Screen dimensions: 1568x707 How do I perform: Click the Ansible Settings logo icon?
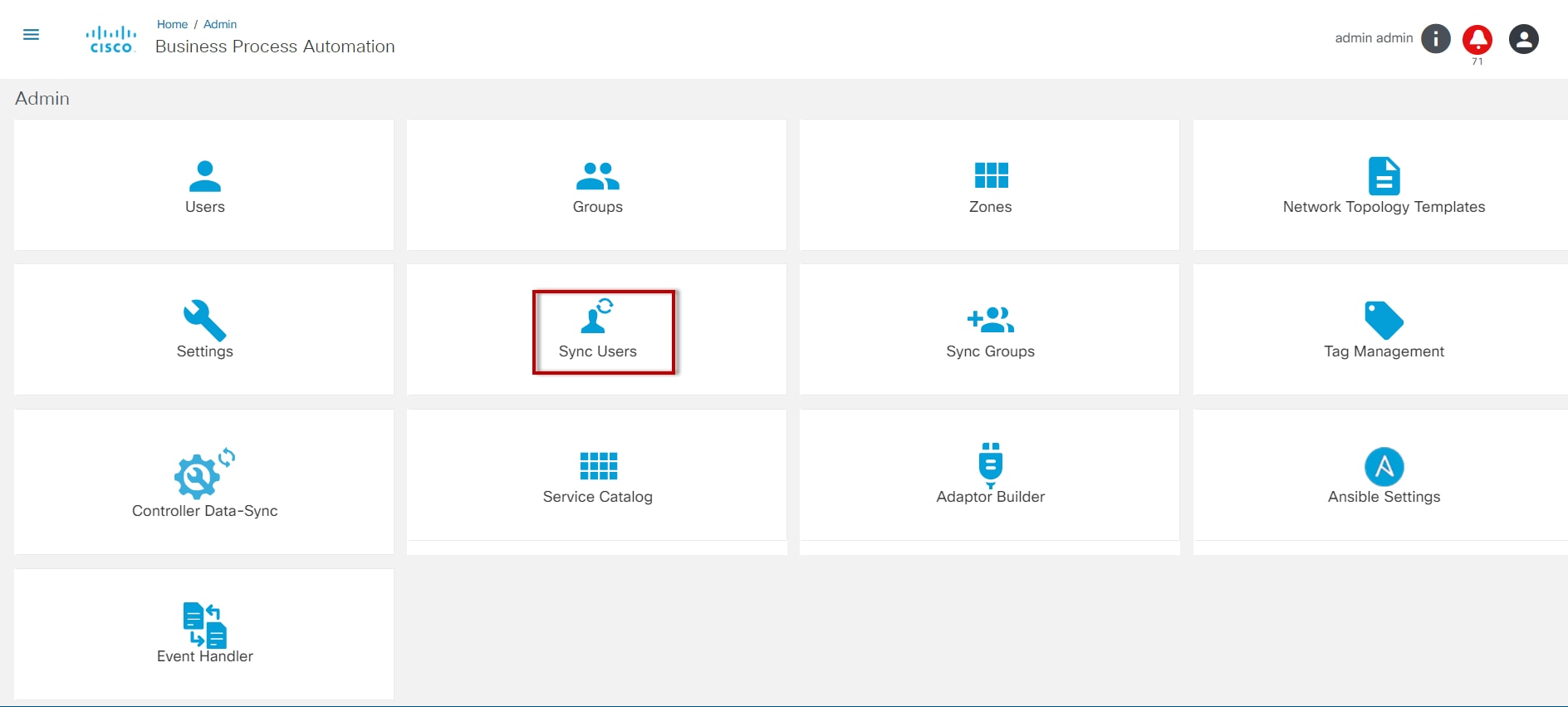click(x=1384, y=467)
